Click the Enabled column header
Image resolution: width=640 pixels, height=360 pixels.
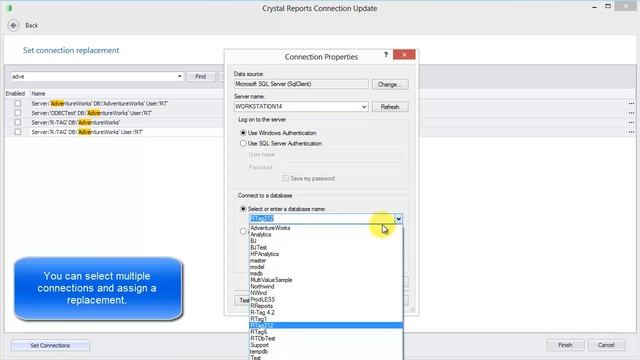[15, 93]
